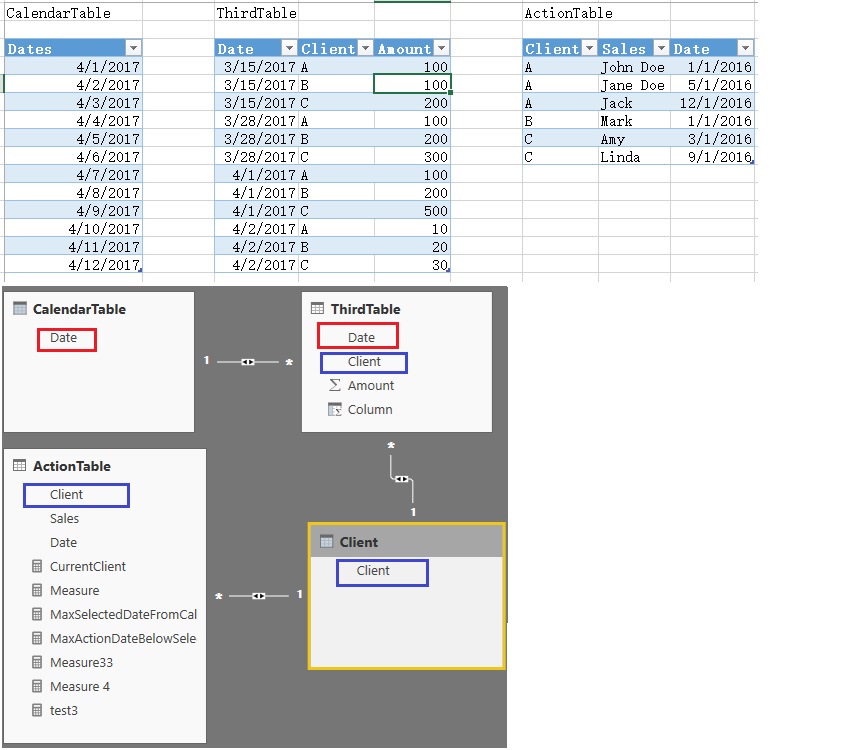The image size is (866, 750).
Task: Click the measure icon beside MaxActionDateBelowSele
Action: 37,638
